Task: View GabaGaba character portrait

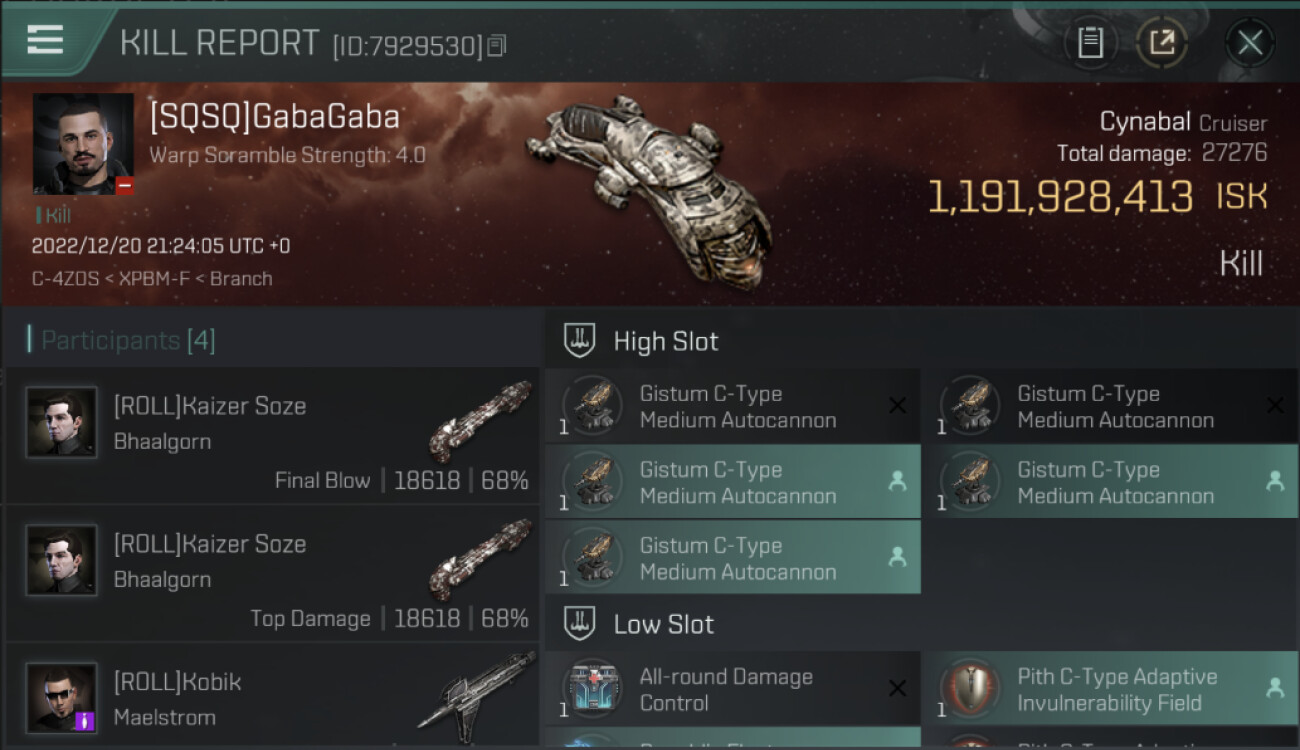Action: (x=83, y=144)
